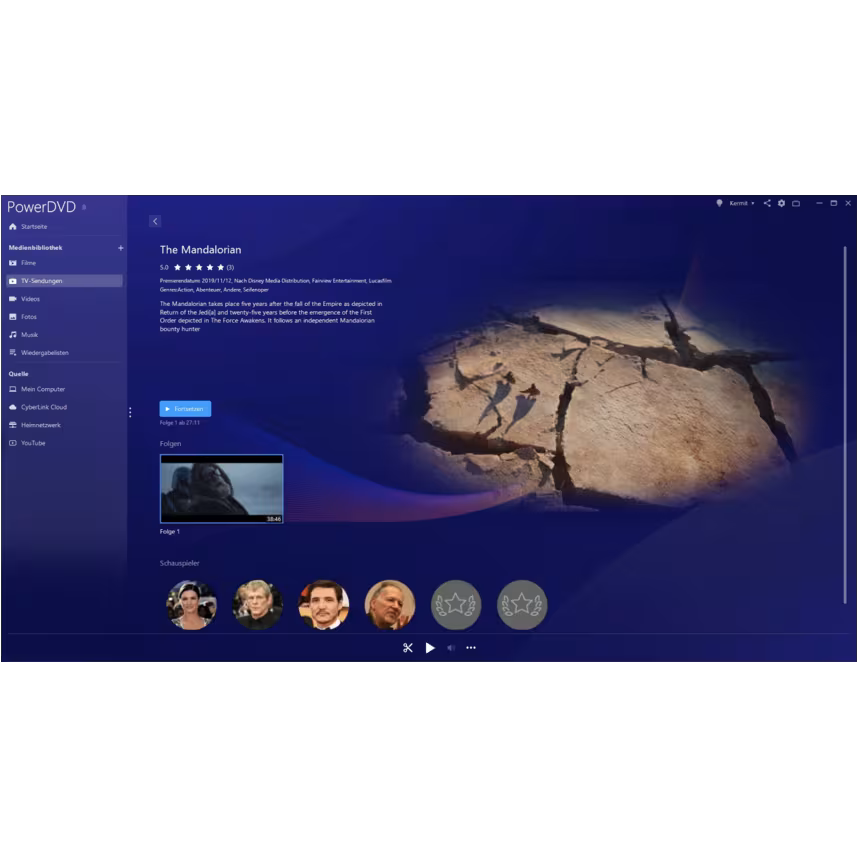Click the back arrow above the title

click(x=155, y=221)
